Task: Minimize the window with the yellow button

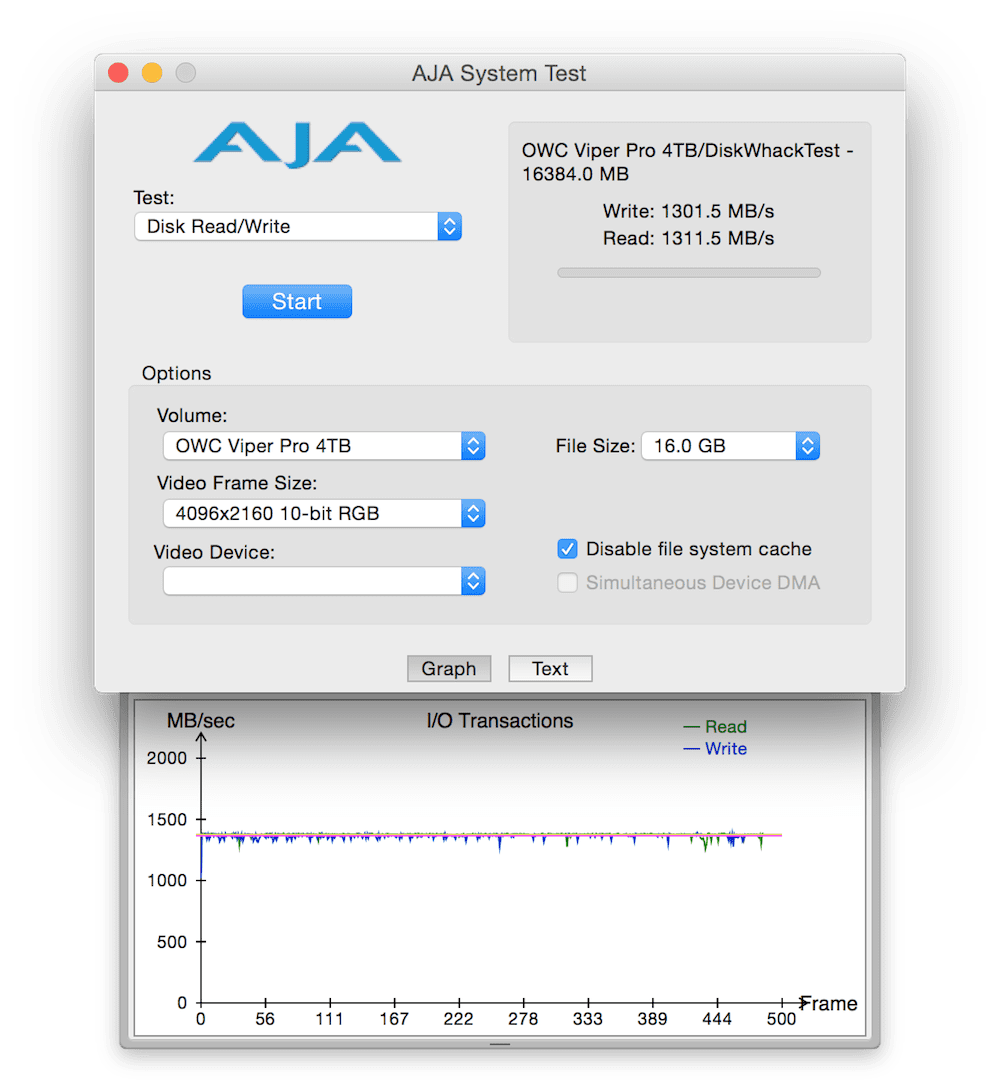Action: [151, 73]
